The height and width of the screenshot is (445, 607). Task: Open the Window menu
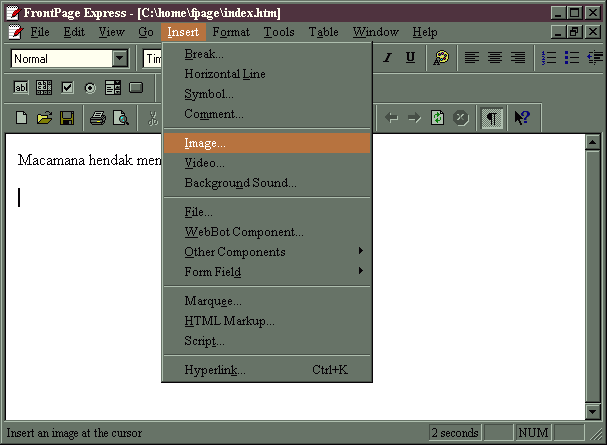coord(376,32)
